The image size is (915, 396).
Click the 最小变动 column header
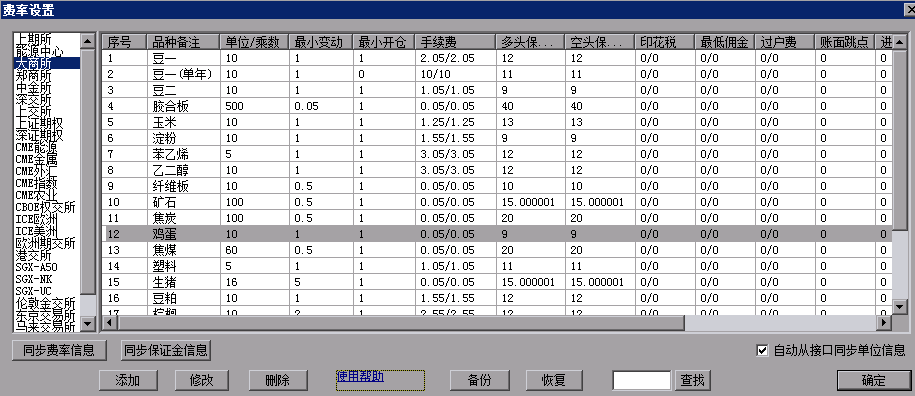click(x=322, y=42)
